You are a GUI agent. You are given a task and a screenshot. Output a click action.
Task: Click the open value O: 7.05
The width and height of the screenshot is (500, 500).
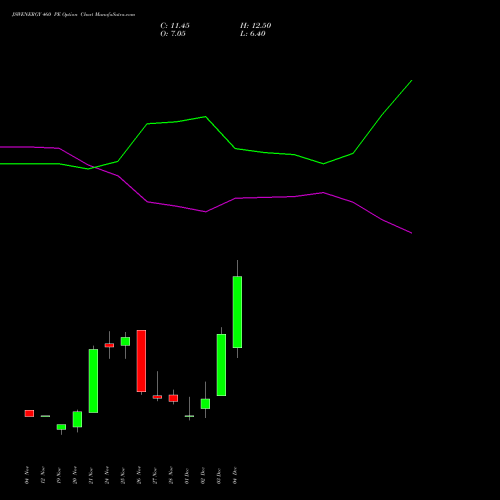coord(173,34)
